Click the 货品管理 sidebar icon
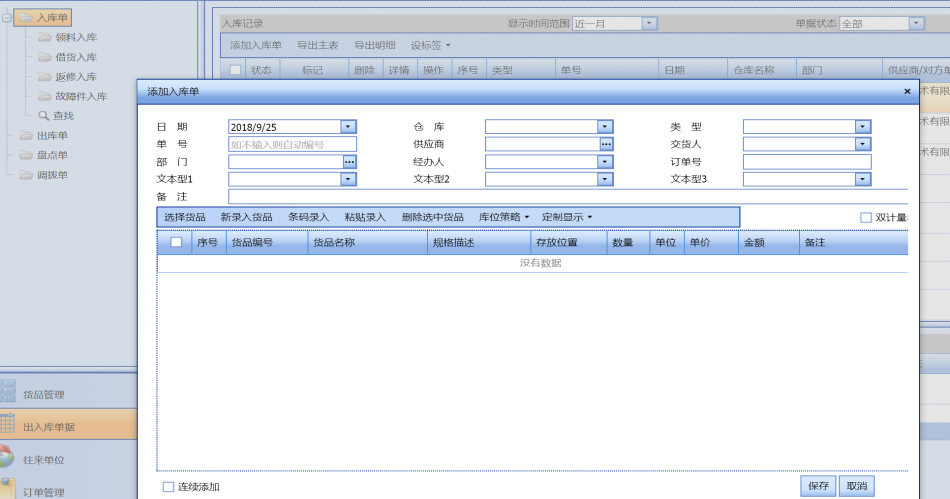This screenshot has height=499, width=950. click(7, 392)
